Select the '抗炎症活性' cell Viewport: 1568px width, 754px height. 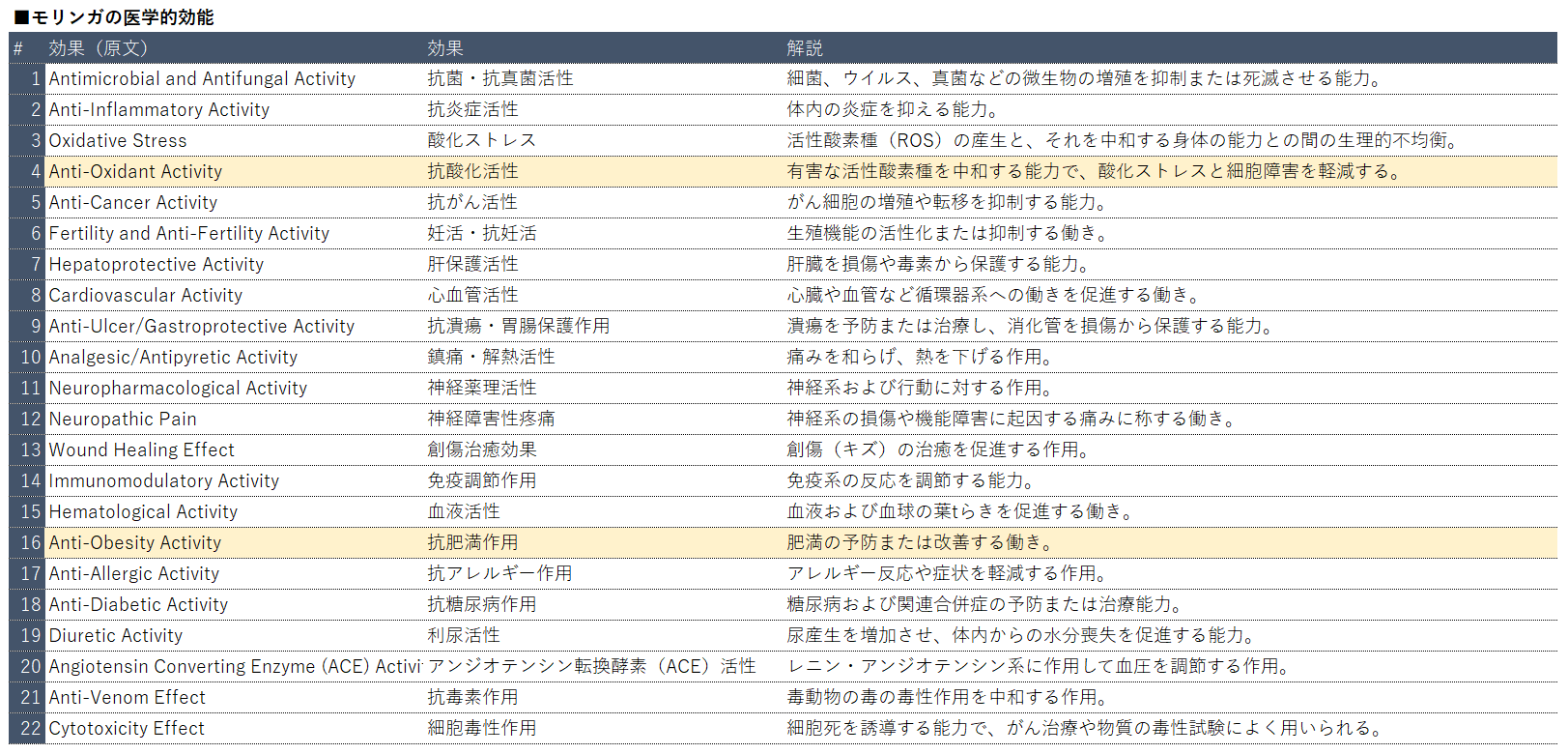coord(604,110)
